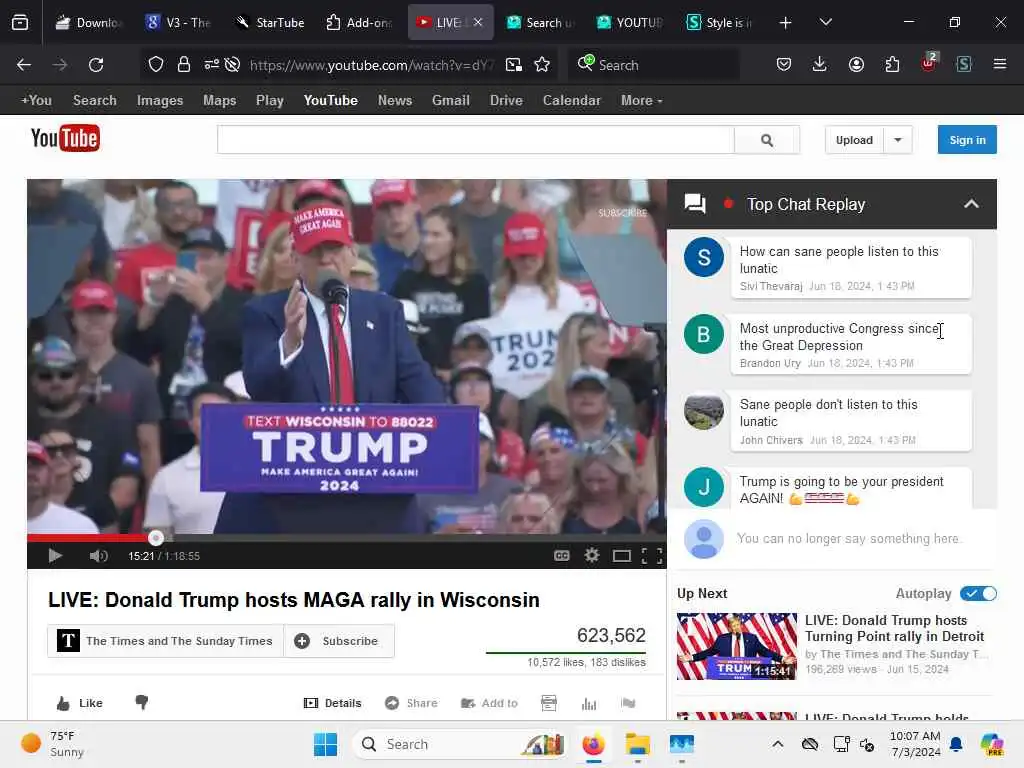Open Firefox tracking protection shield icon
The width and height of the screenshot is (1024, 768).
click(155, 65)
